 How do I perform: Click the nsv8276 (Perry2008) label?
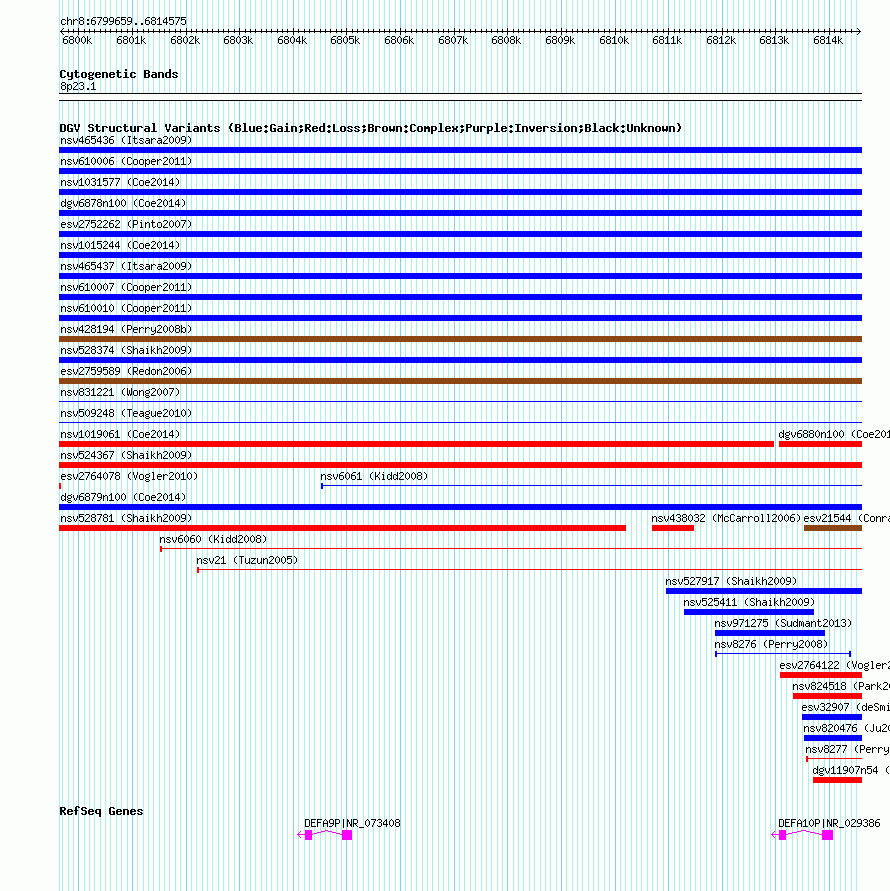pyautogui.click(x=771, y=645)
